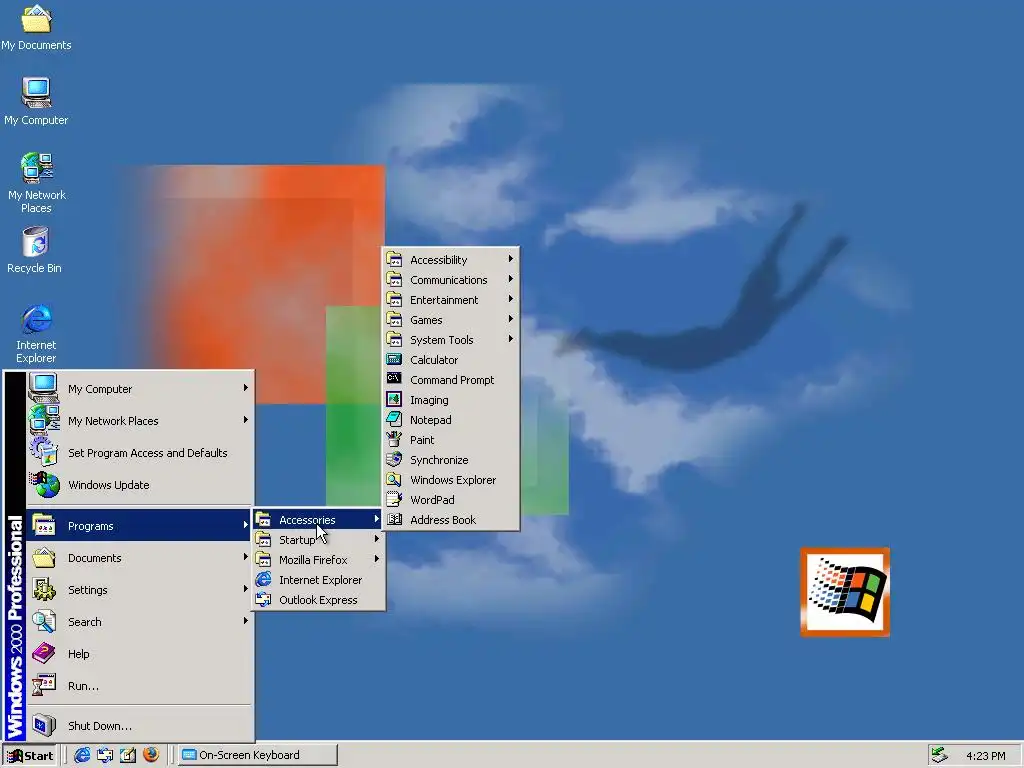Click the Mozilla Firefox folder label
The height and width of the screenshot is (768, 1024).
point(313,560)
